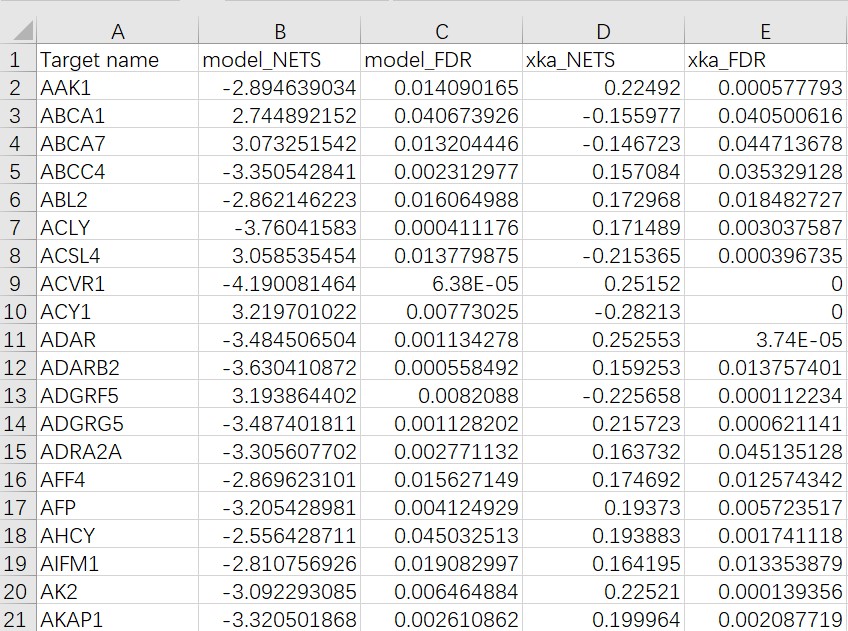This screenshot has width=848, height=631.
Task: Select cell containing AAK1
Action: coord(117,88)
